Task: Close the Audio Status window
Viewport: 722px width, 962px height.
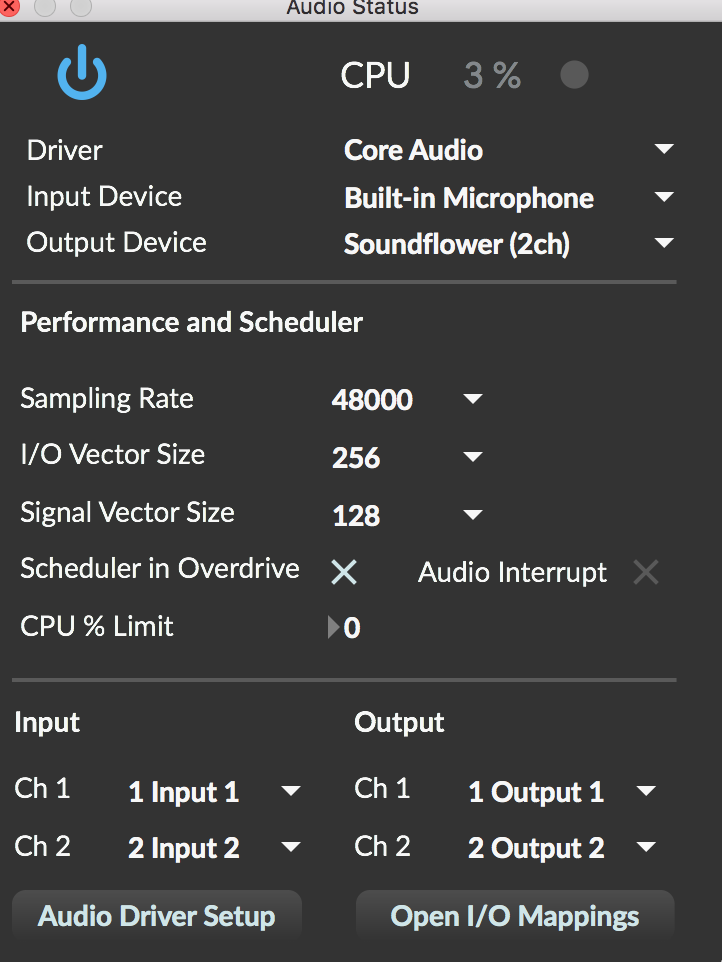Action: click(x=9, y=7)
